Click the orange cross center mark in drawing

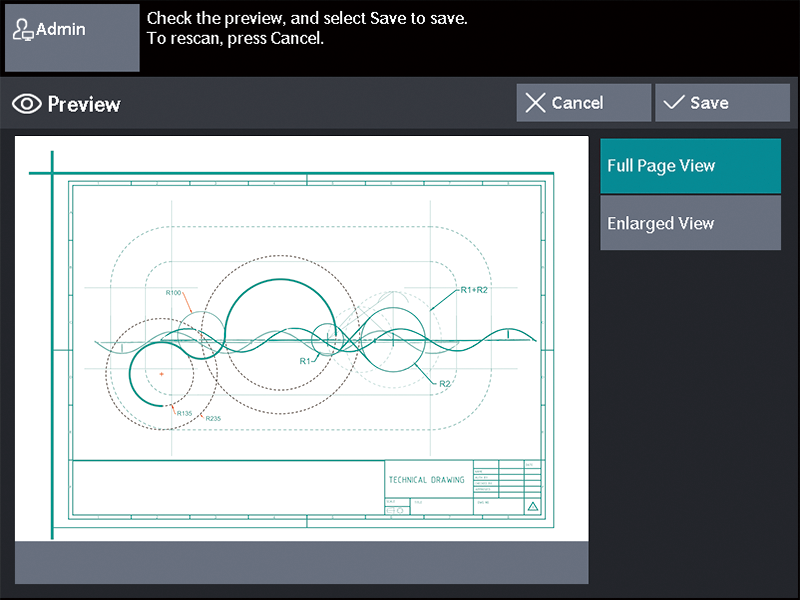point(161,374)
